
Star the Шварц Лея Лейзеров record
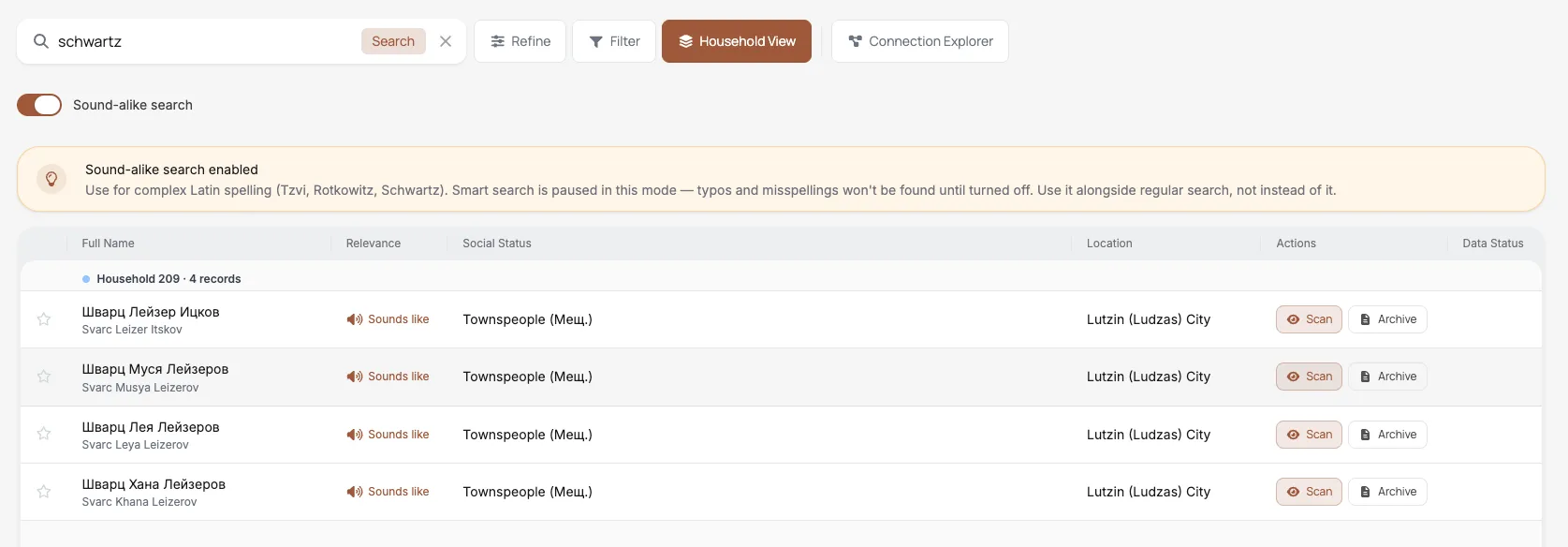(44, 434)
